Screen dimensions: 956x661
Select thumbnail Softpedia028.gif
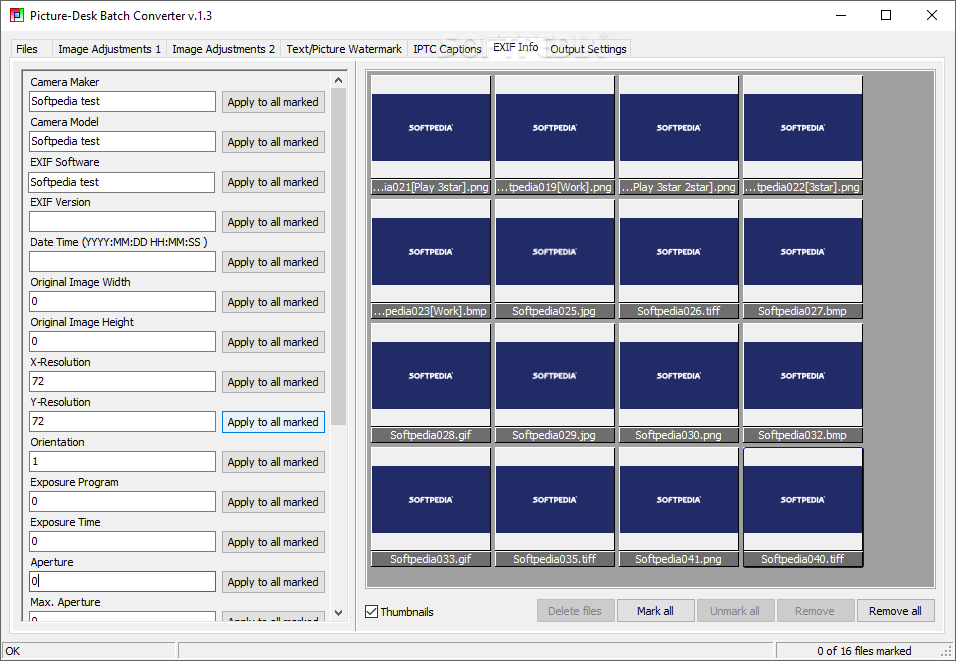[x=431, y=383]
